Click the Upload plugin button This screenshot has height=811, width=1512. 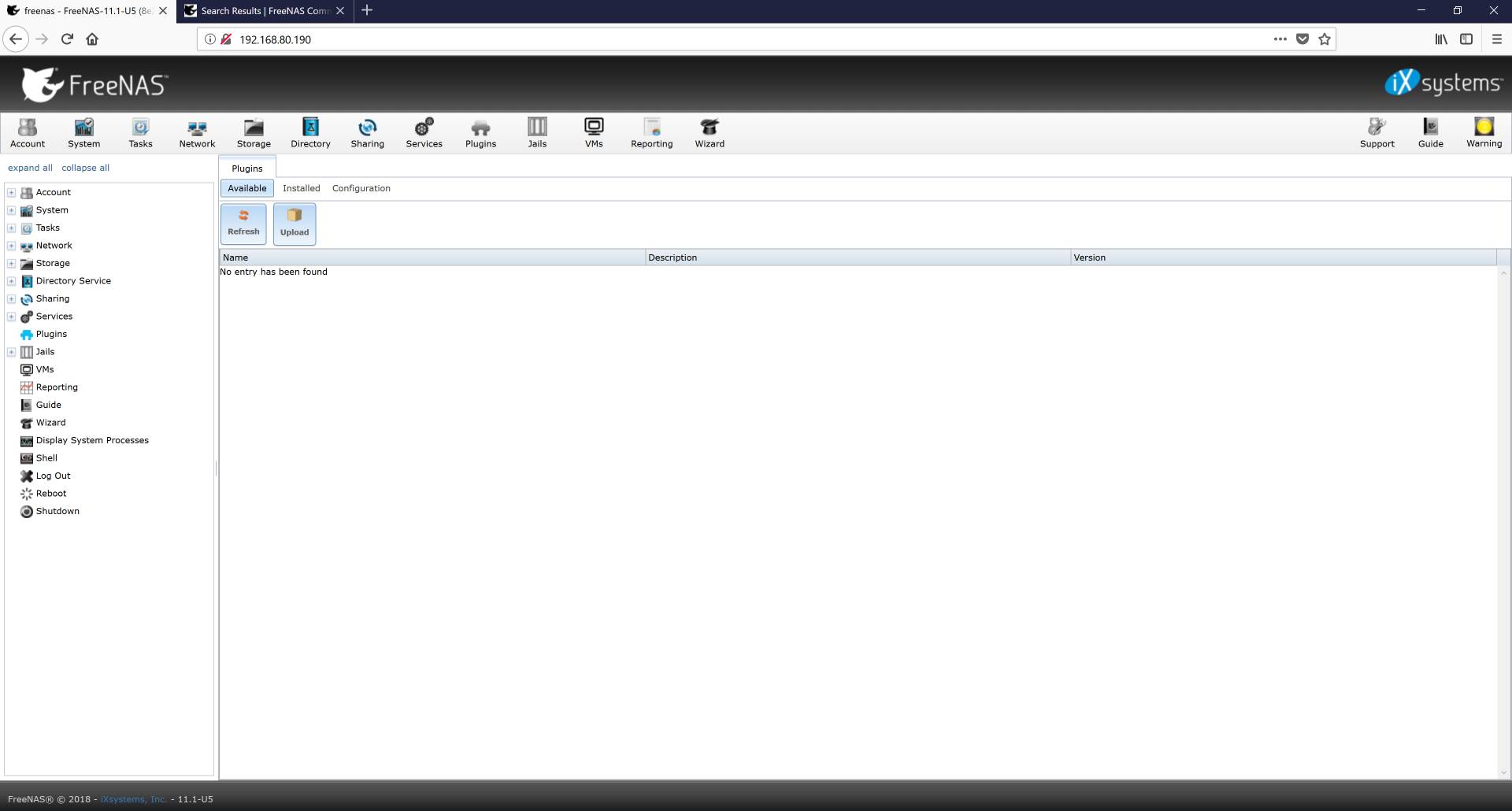pos(295,224)
